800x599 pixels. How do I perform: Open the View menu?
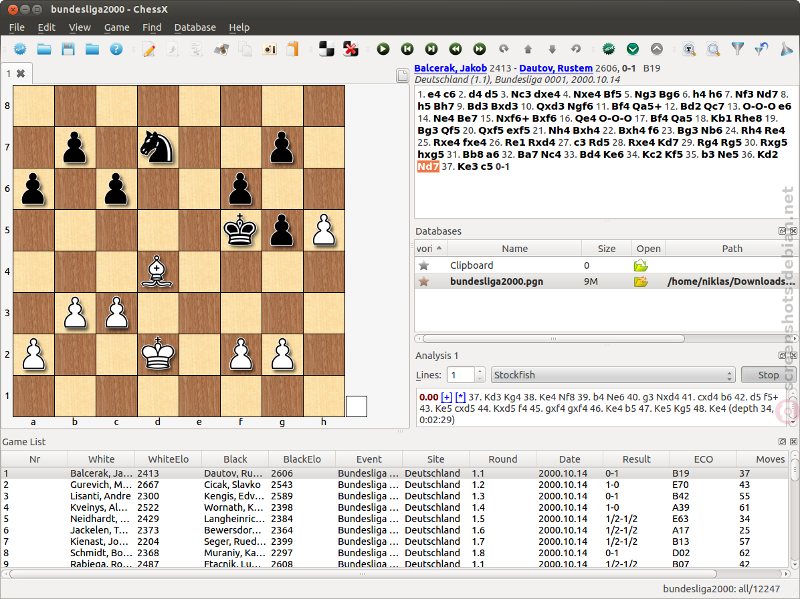tap(80, 28)
